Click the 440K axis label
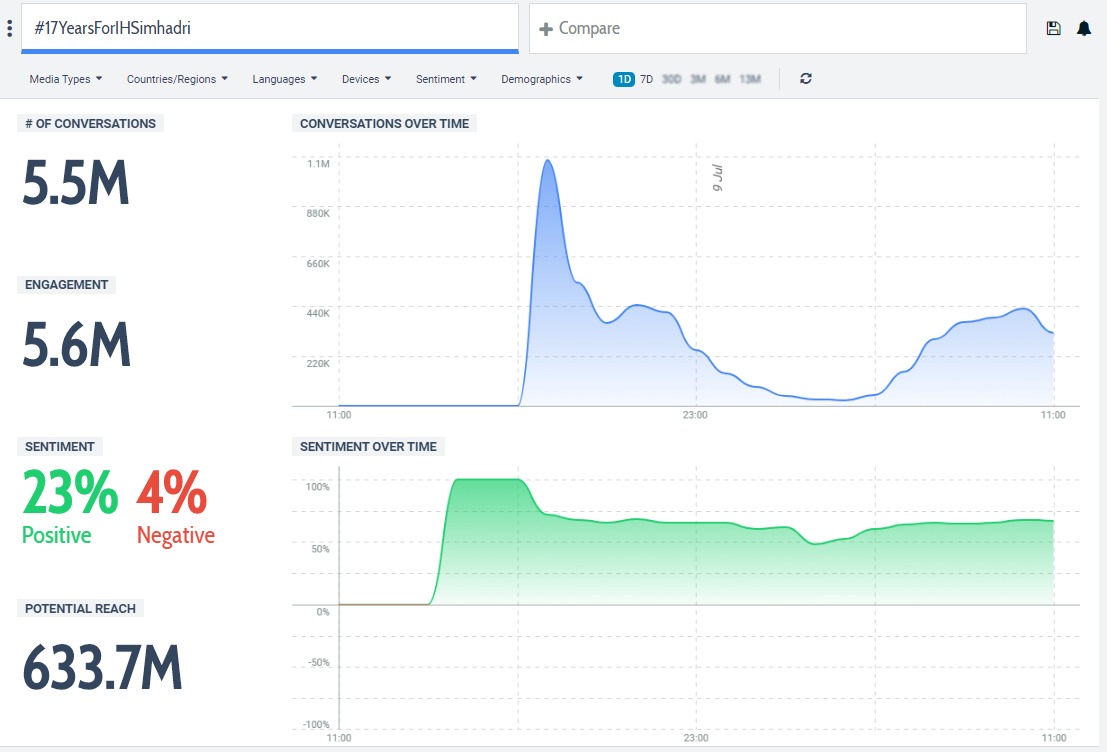The height and width of the screenshot is (752, 1107). [318, 313]
